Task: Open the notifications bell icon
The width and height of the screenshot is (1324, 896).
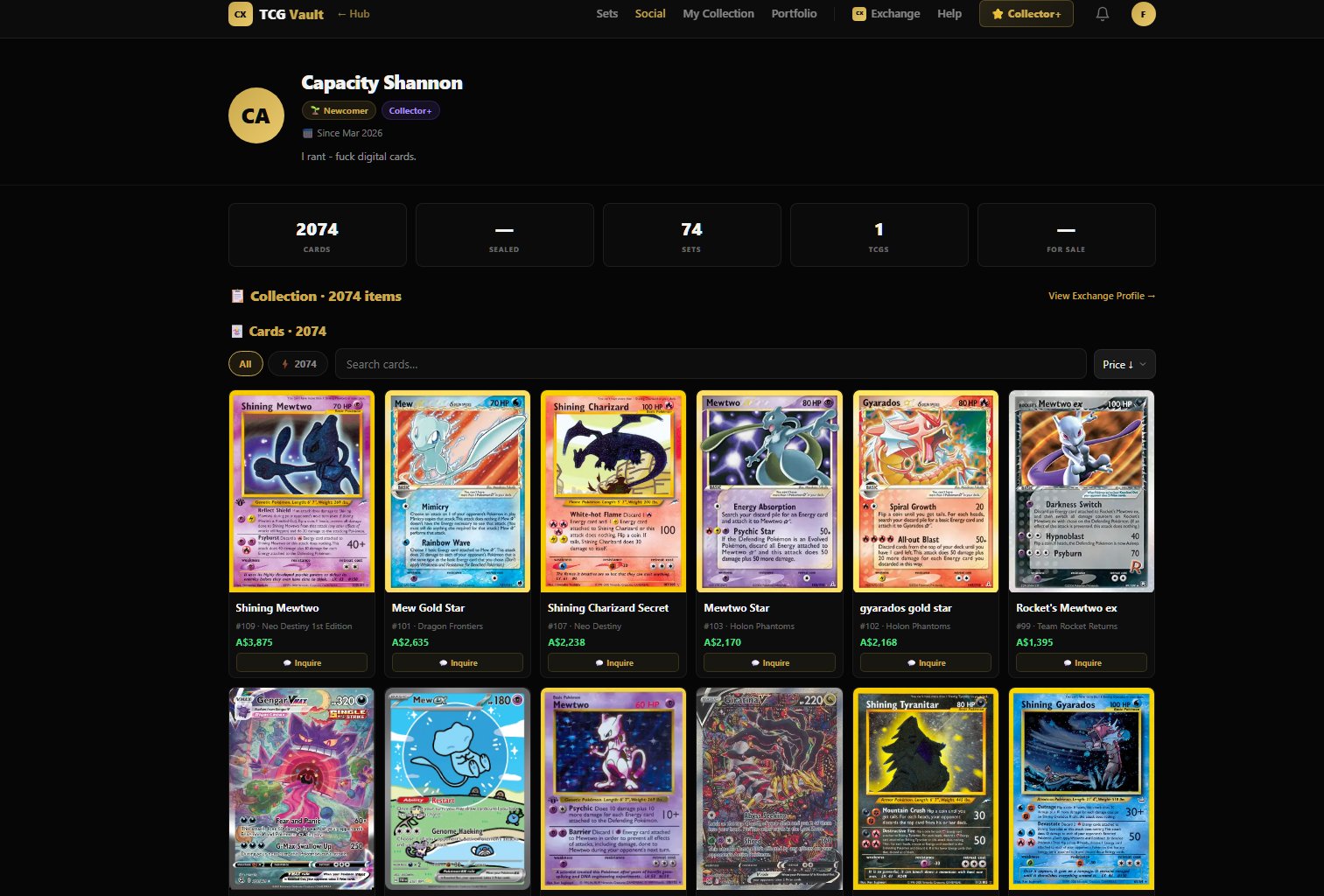Action: [x=1103, y=14]
